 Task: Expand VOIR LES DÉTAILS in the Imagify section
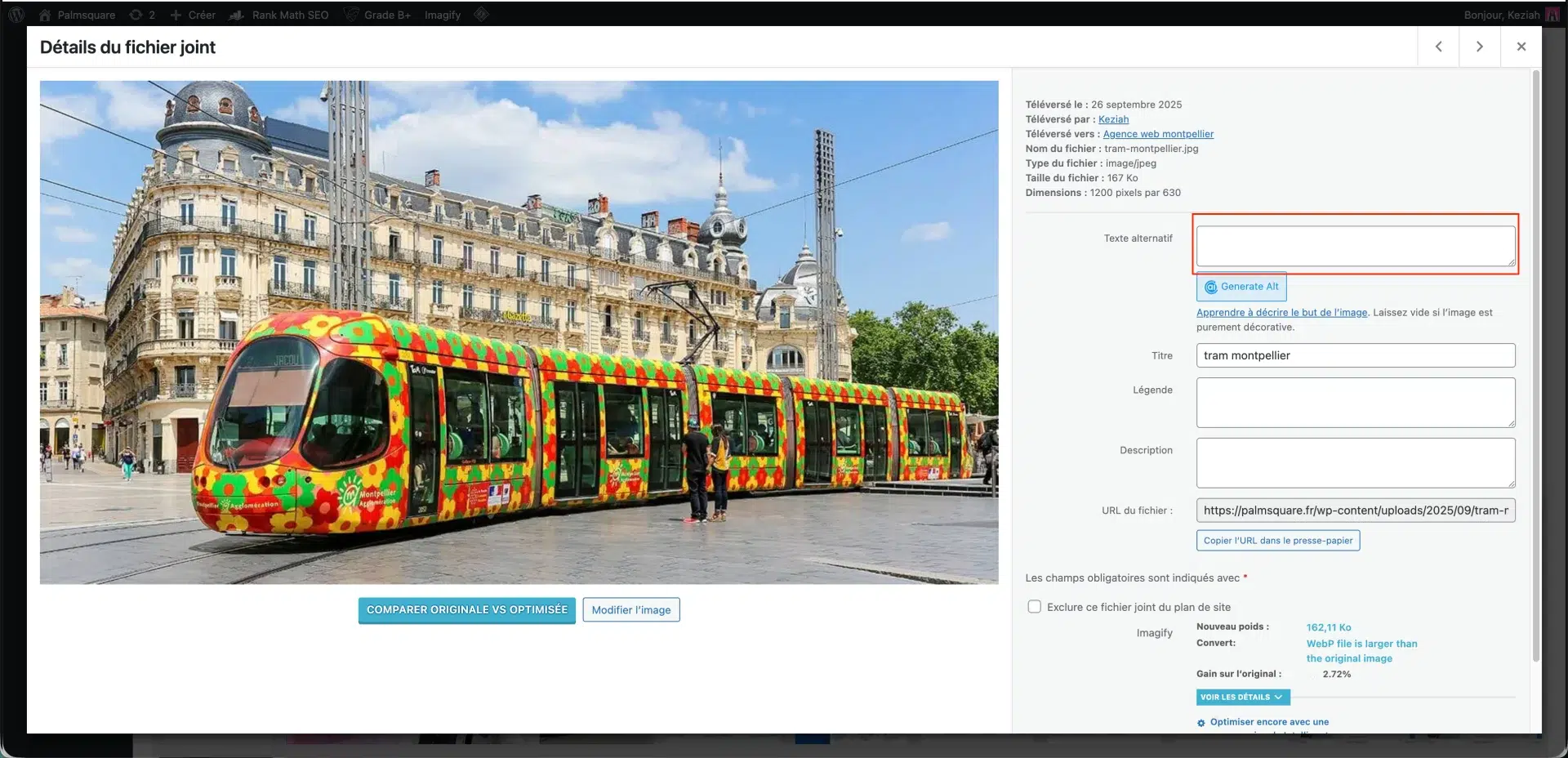(x=1242, y=697)
